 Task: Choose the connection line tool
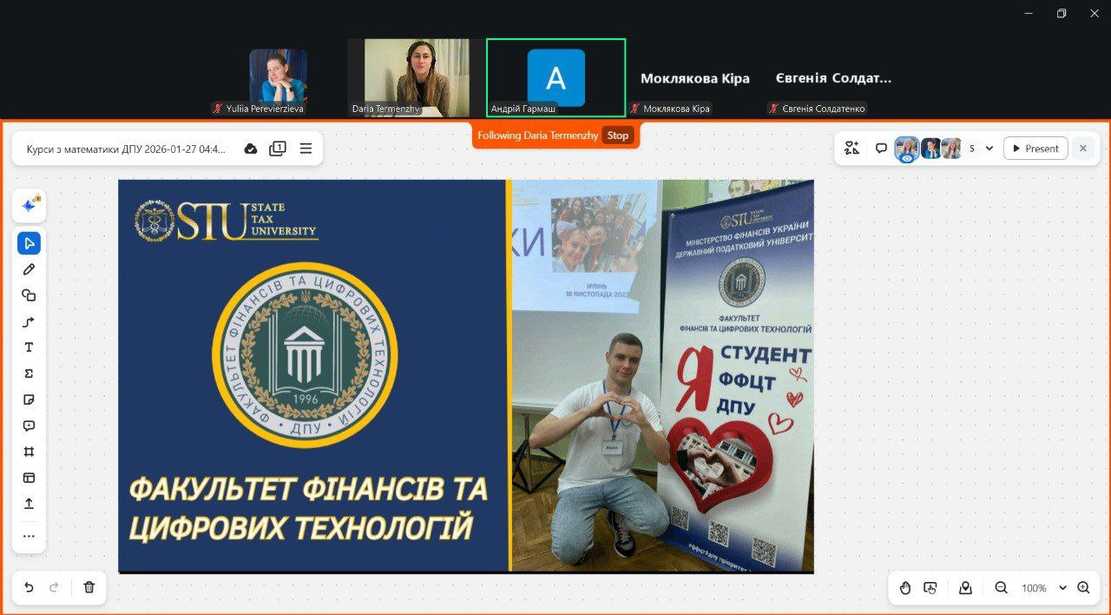tap(28, 321)
